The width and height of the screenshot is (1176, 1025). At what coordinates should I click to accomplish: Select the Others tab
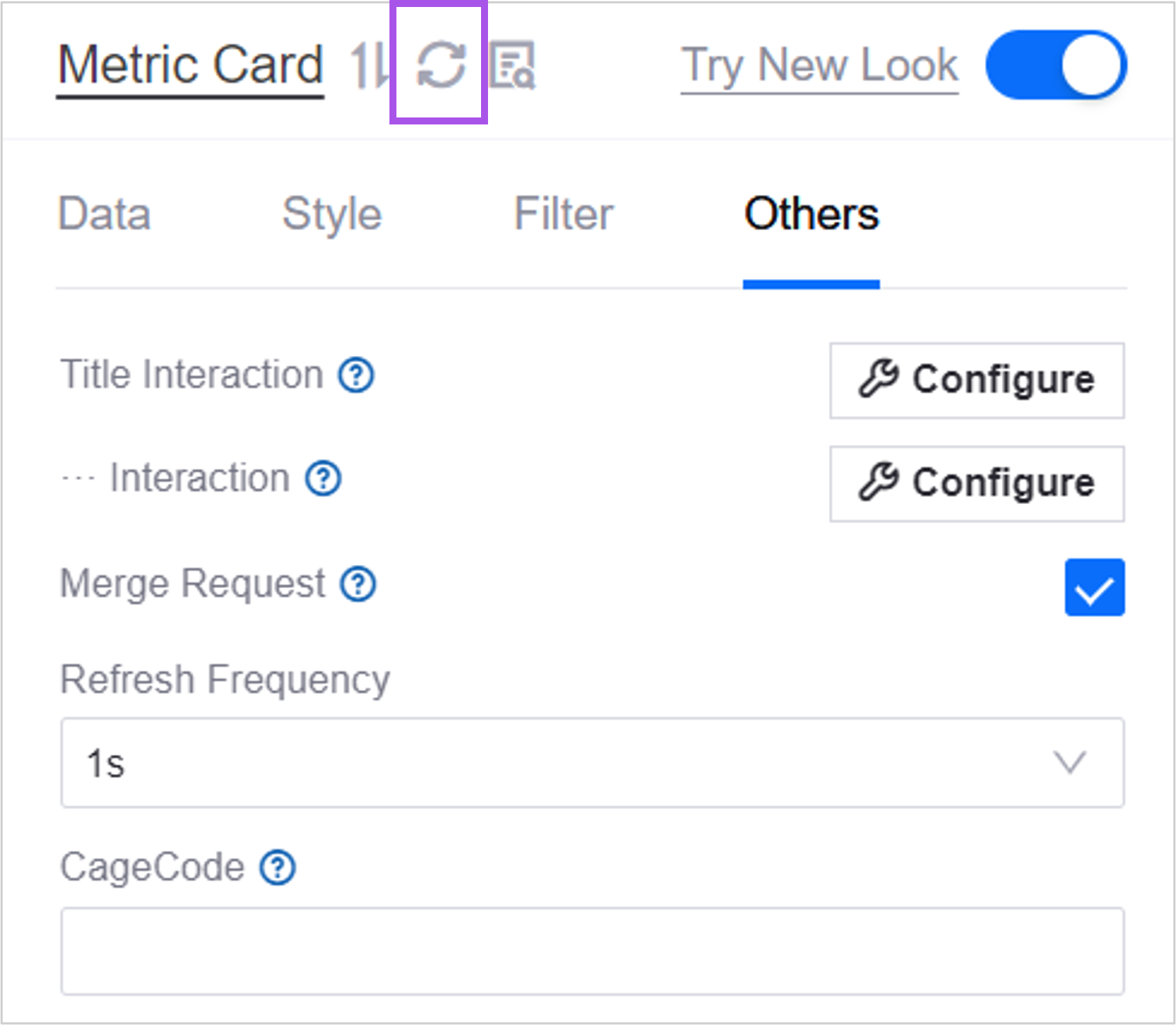click(x=811, y=214)
